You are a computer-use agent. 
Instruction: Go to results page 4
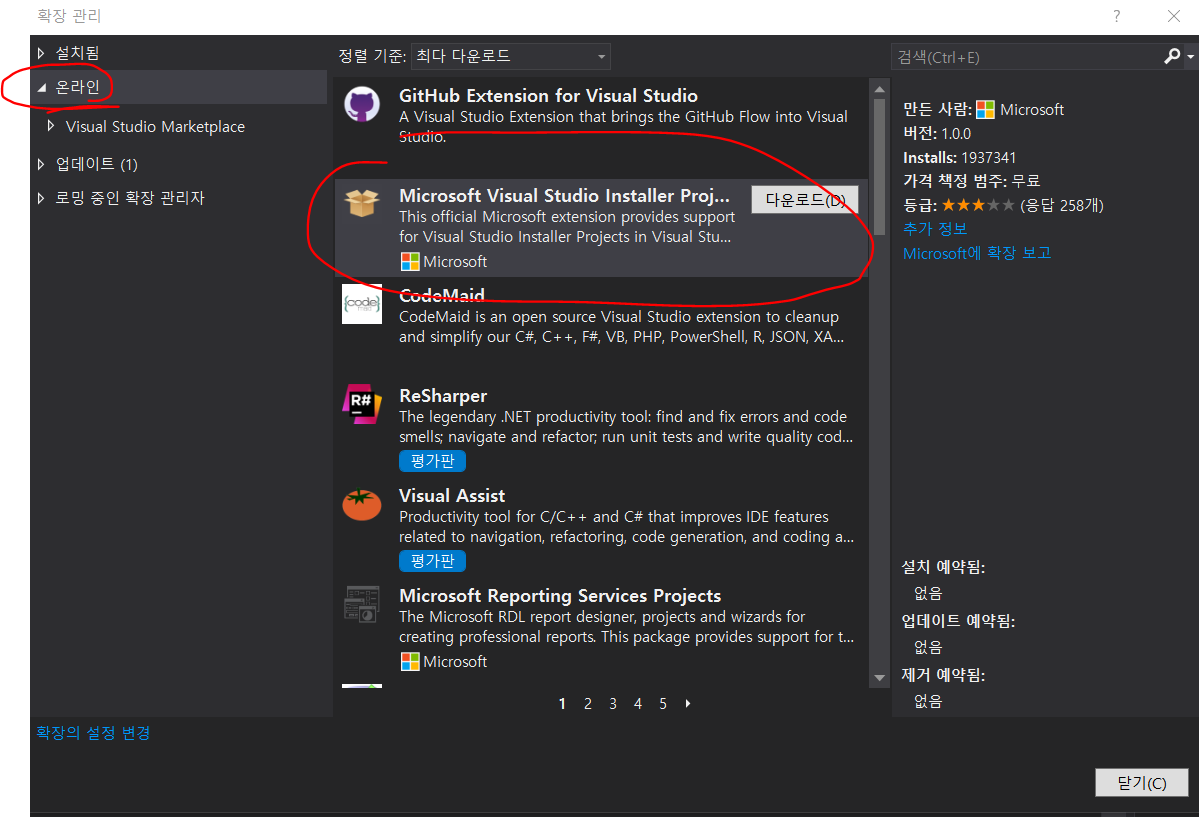click(x=638, y=704)
